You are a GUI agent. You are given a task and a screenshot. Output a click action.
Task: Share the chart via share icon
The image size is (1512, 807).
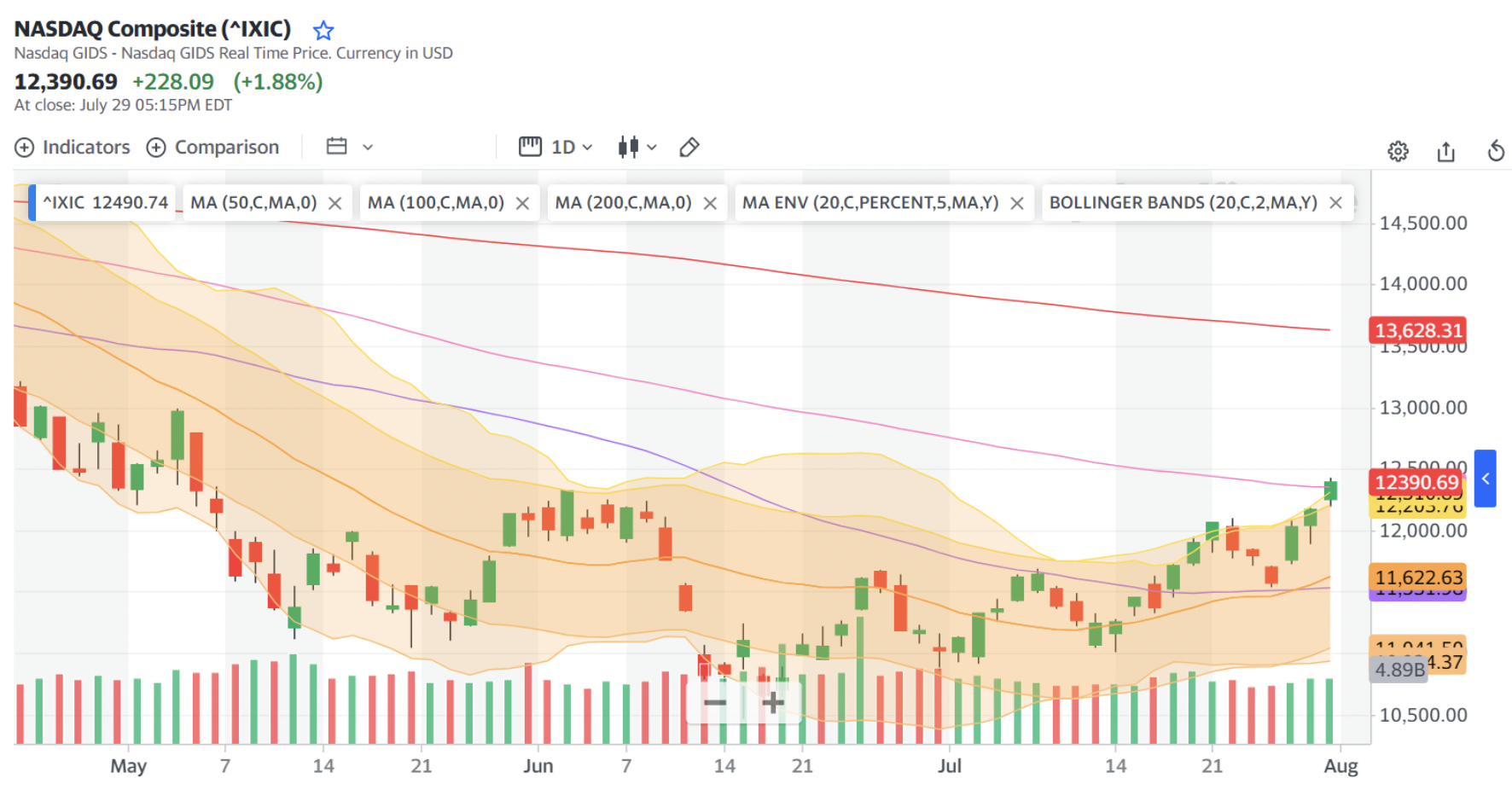(1445, 152)
